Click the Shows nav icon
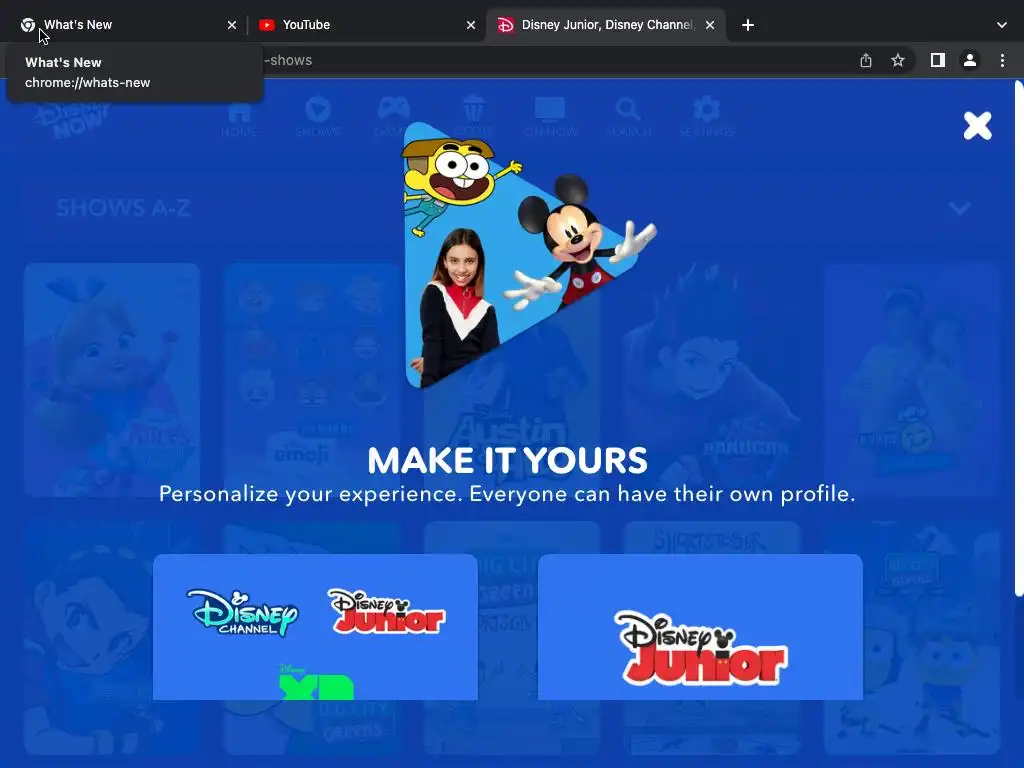Screen dimensions: 1024x768 (318, 117)
